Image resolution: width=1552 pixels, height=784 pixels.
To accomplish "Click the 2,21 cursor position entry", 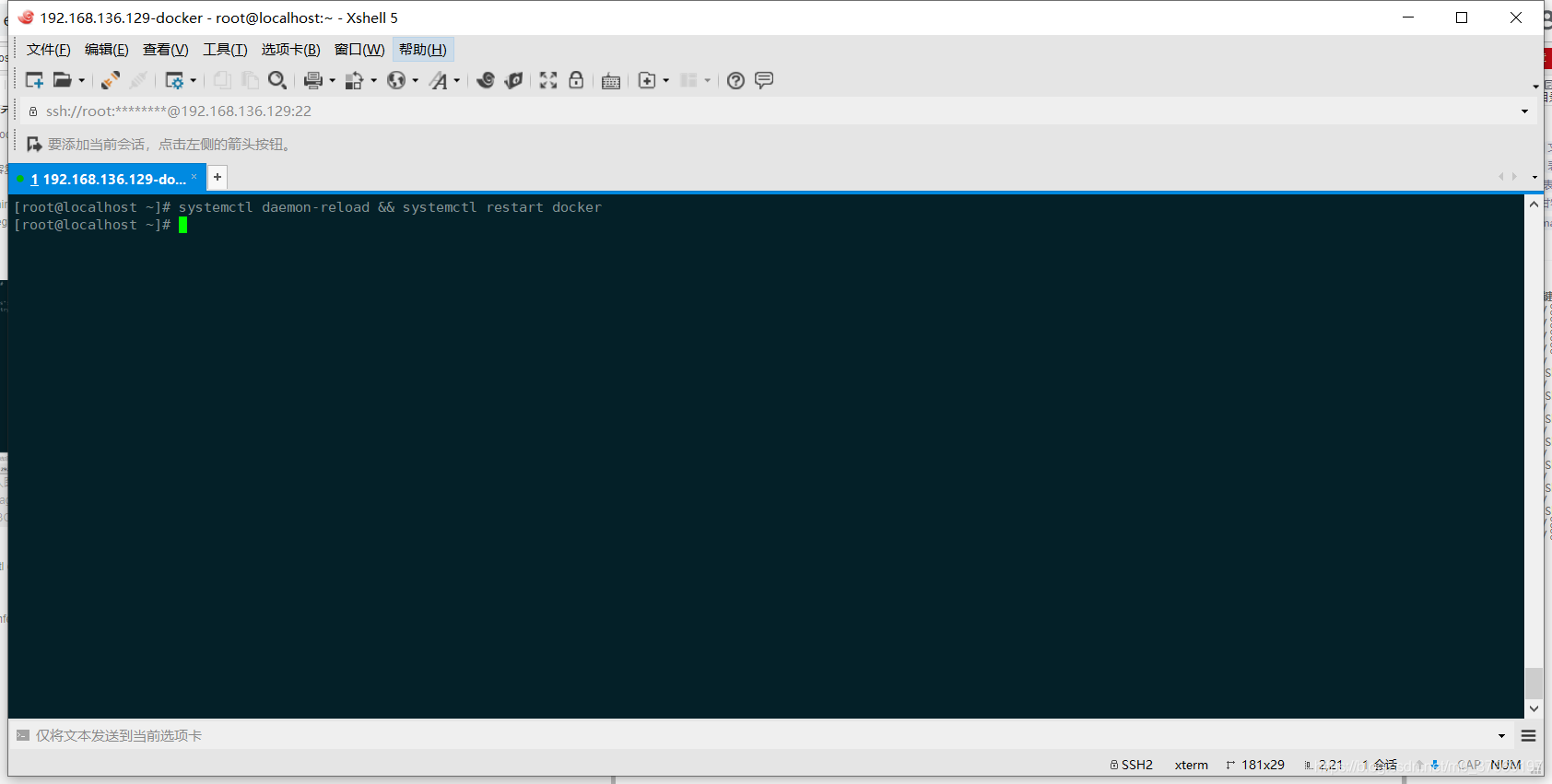I will (x=1323, y=765).
